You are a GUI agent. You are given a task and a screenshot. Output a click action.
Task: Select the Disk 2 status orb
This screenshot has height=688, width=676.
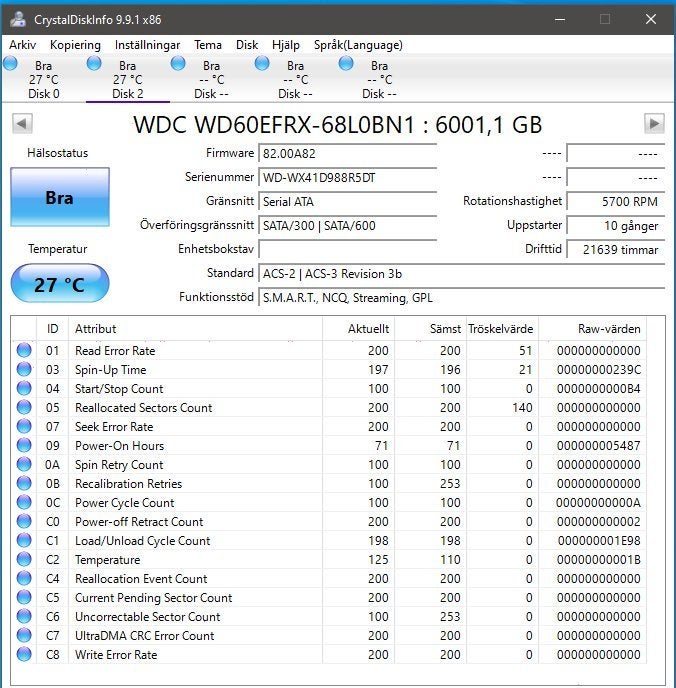pyautogui.click(x=94, y=64)
